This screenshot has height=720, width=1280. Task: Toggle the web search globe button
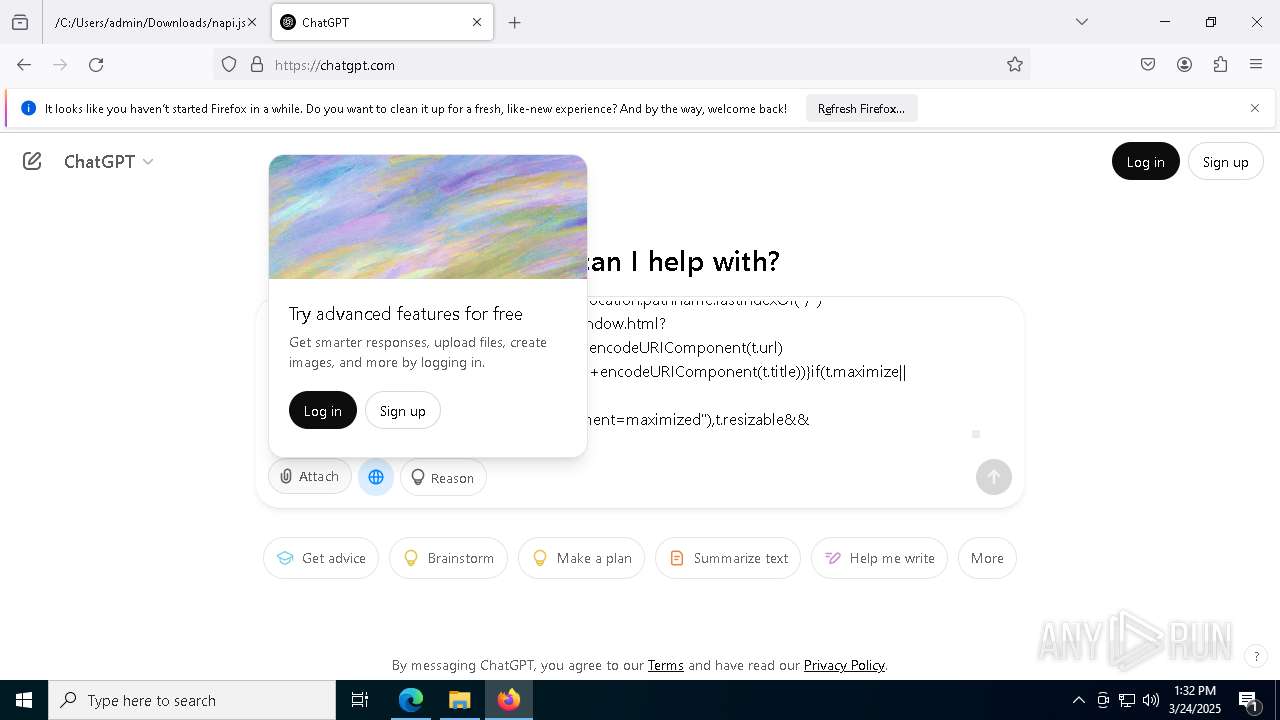376,477
